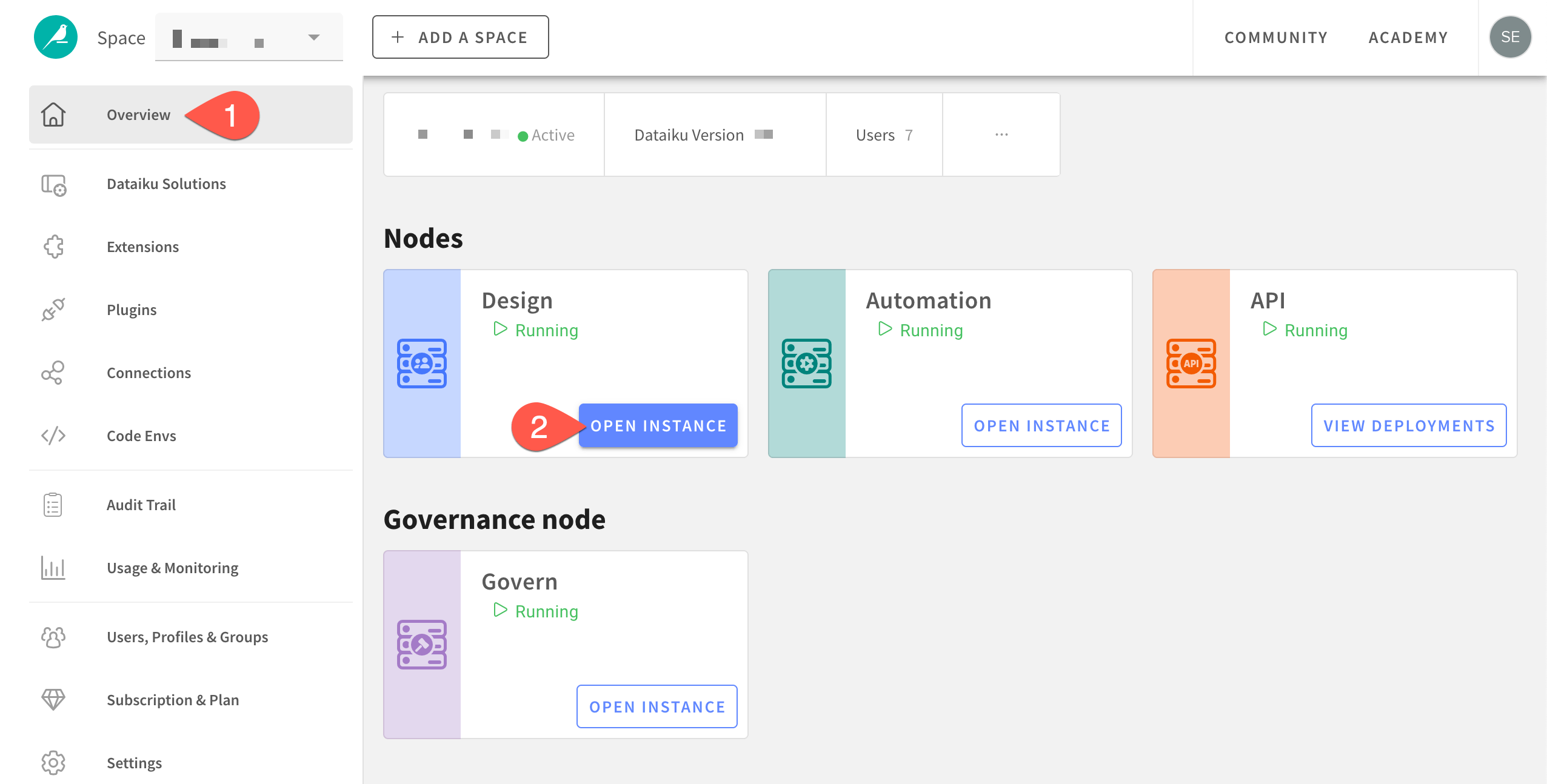Viewport: 1547px width, 784px height.
Task: Open instance on the Design node
Action: (658, 426)
